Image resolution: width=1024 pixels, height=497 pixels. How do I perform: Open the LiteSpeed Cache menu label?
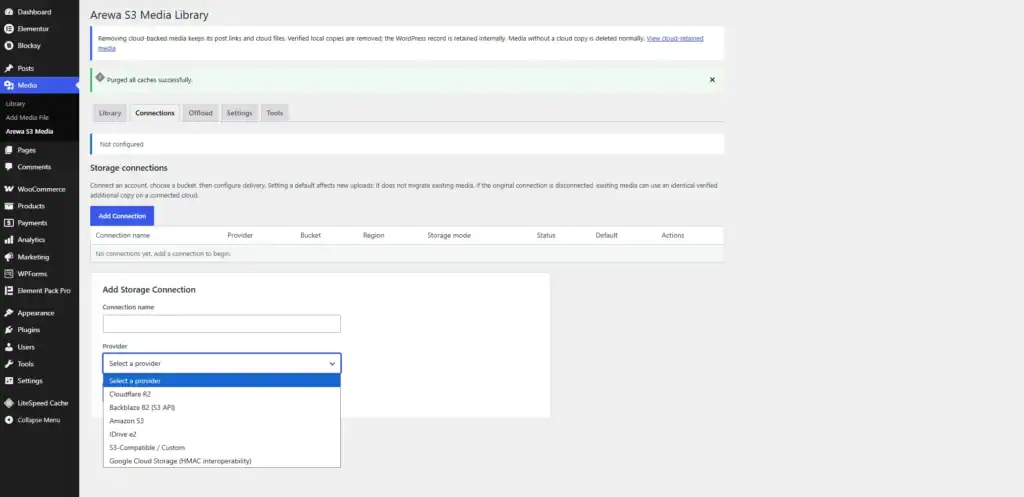[42, 403]
